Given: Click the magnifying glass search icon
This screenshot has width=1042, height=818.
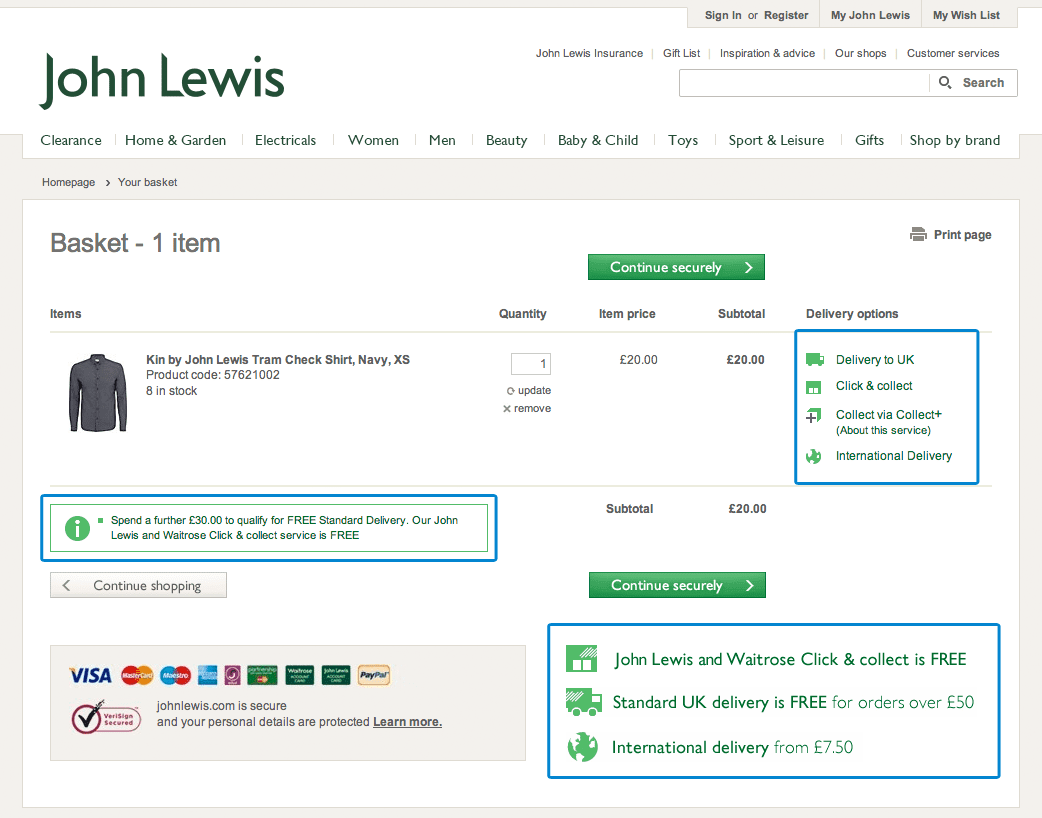Looking at the screenshot, I should (946, 83).
